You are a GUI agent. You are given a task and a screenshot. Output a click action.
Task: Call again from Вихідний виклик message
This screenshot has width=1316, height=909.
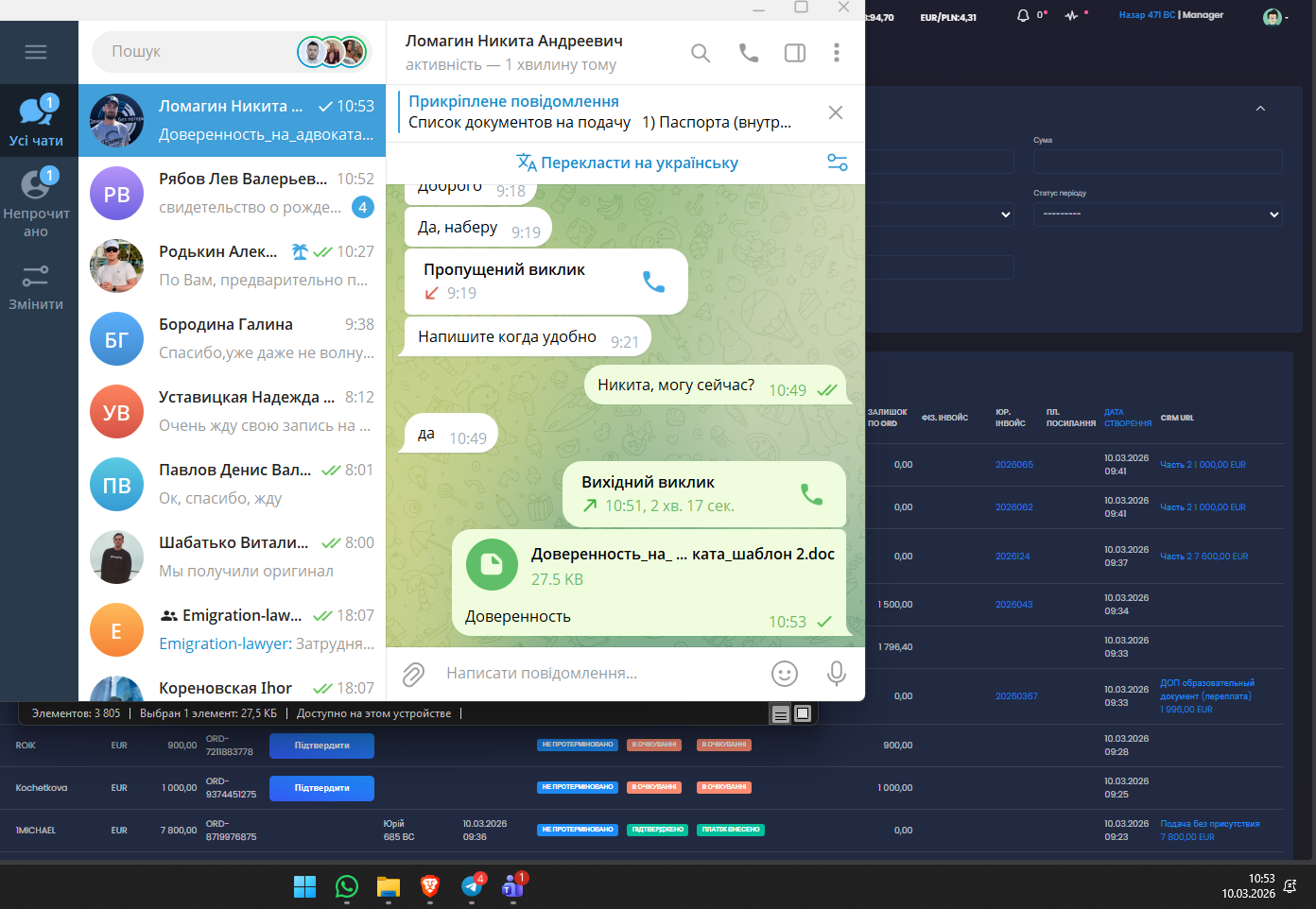coord(811,494)
